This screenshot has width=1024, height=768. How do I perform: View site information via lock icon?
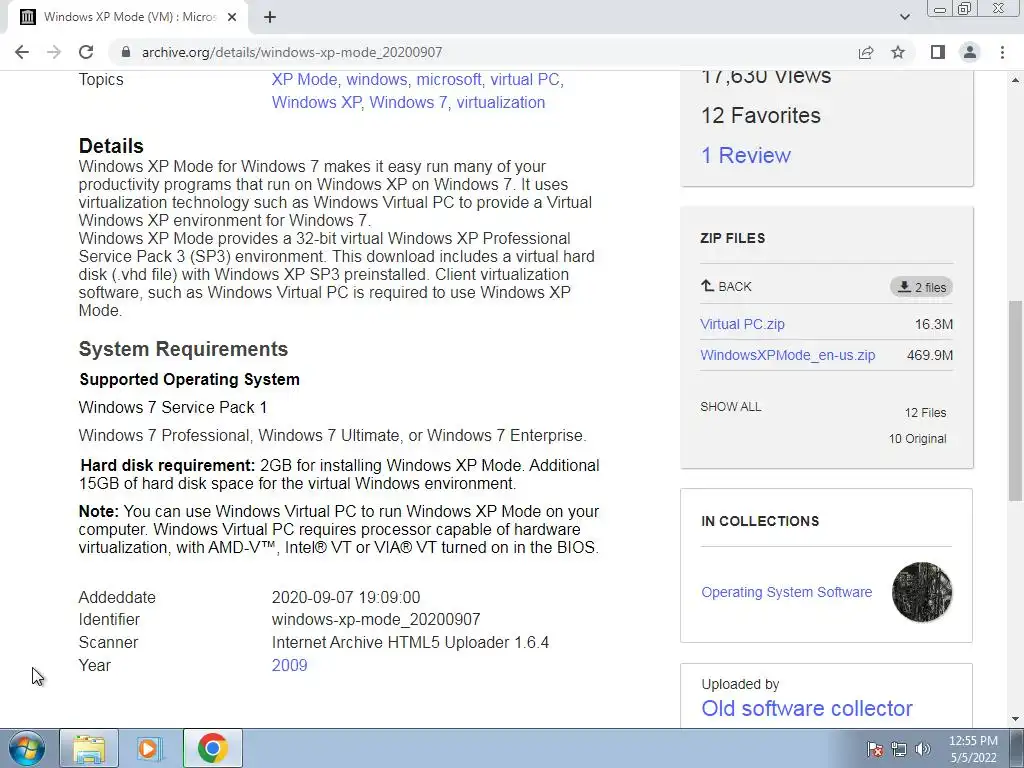tap(126, 52)
